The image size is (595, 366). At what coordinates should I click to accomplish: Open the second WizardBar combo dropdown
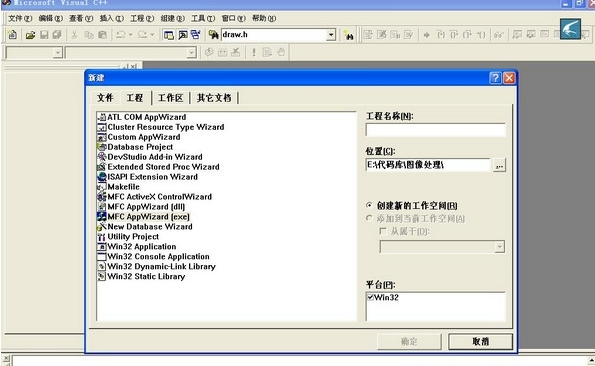coord(192,52)
